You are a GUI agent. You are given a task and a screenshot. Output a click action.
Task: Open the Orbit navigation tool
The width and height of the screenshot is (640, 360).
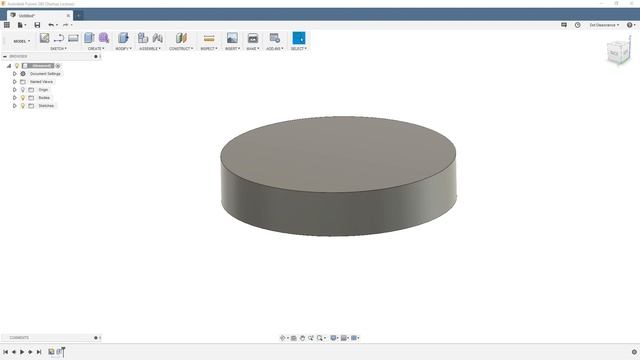click(284, 338)
